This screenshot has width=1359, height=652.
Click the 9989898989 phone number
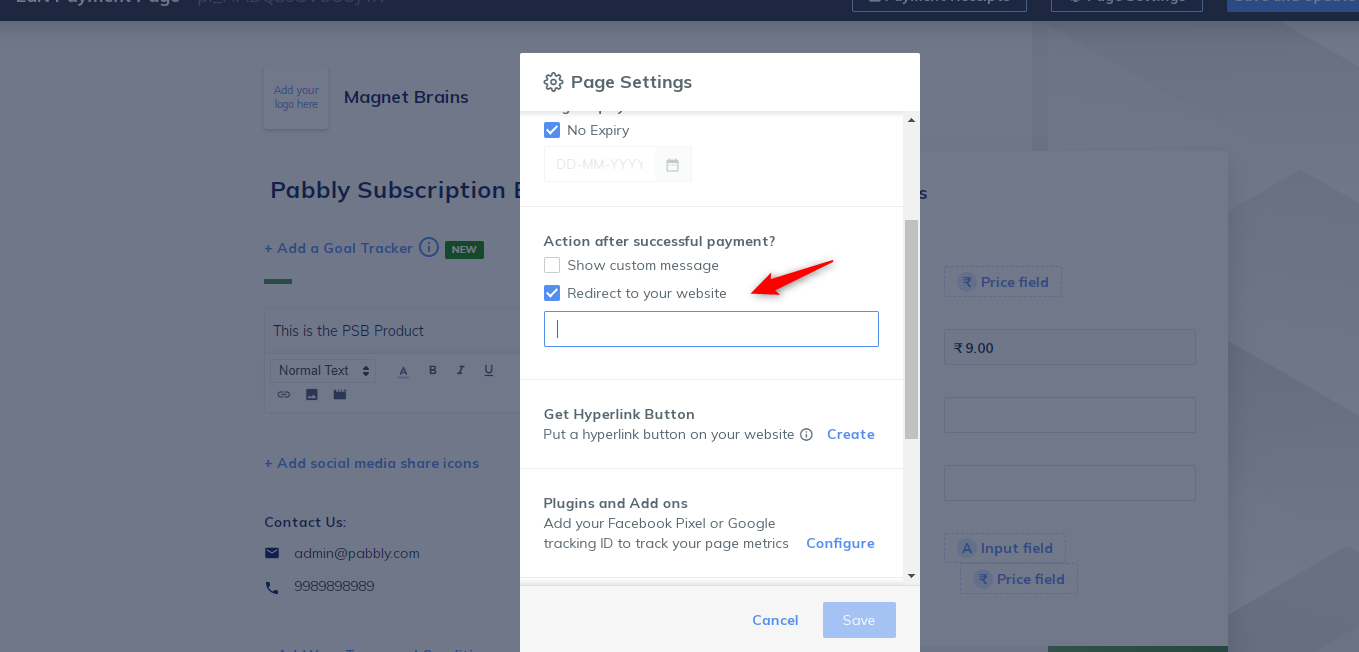coord(334,586)
